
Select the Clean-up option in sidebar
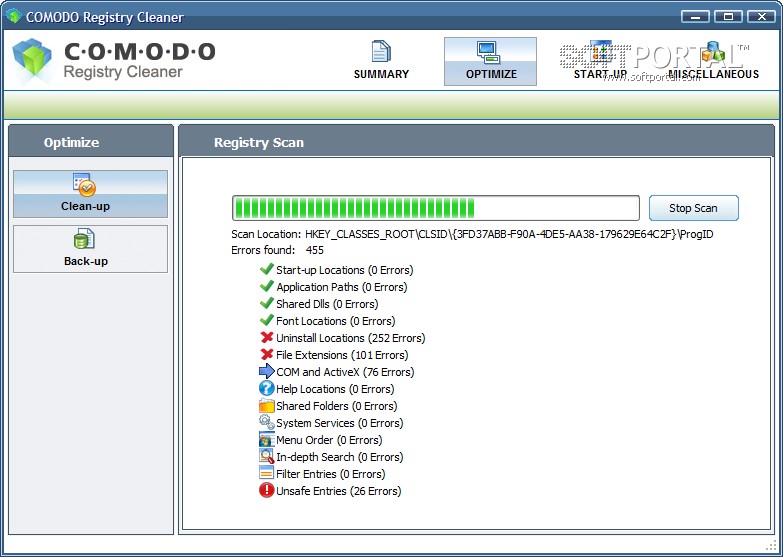[x=90, y=194]
